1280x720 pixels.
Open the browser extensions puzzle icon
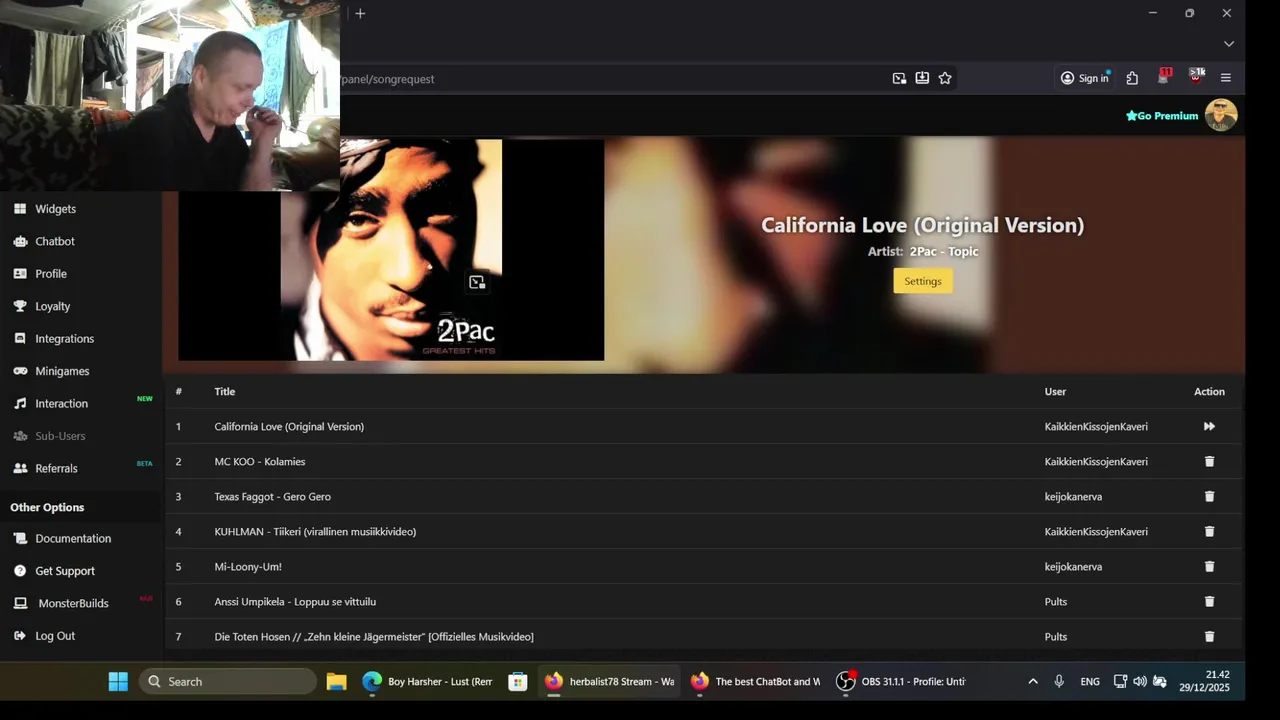point(1132,78)
